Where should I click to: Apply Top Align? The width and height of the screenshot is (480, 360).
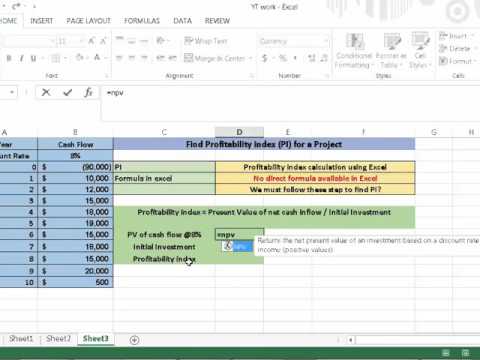pos(119,41)
